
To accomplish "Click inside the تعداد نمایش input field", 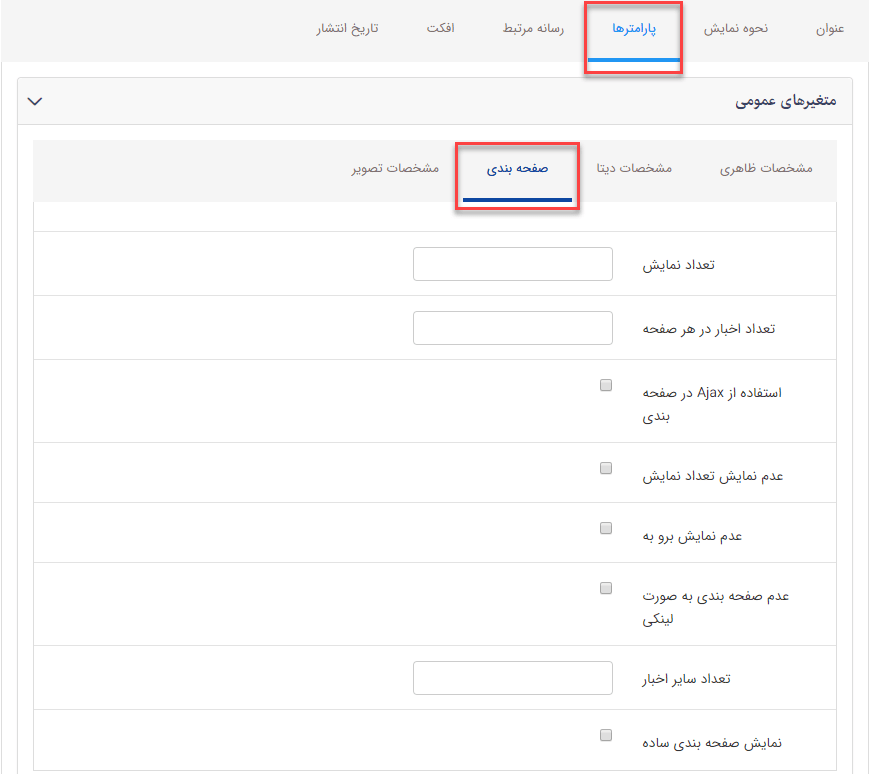I will (512, 263).
